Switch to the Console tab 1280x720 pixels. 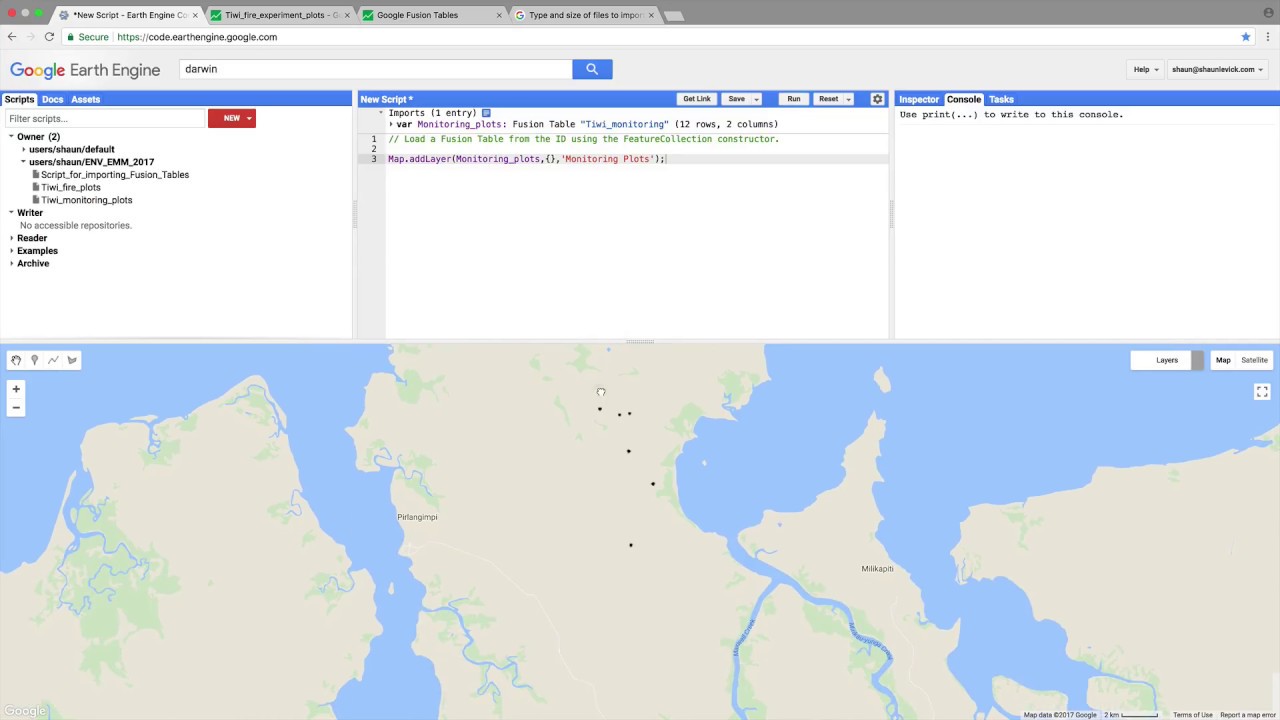(x=964, y=99)
